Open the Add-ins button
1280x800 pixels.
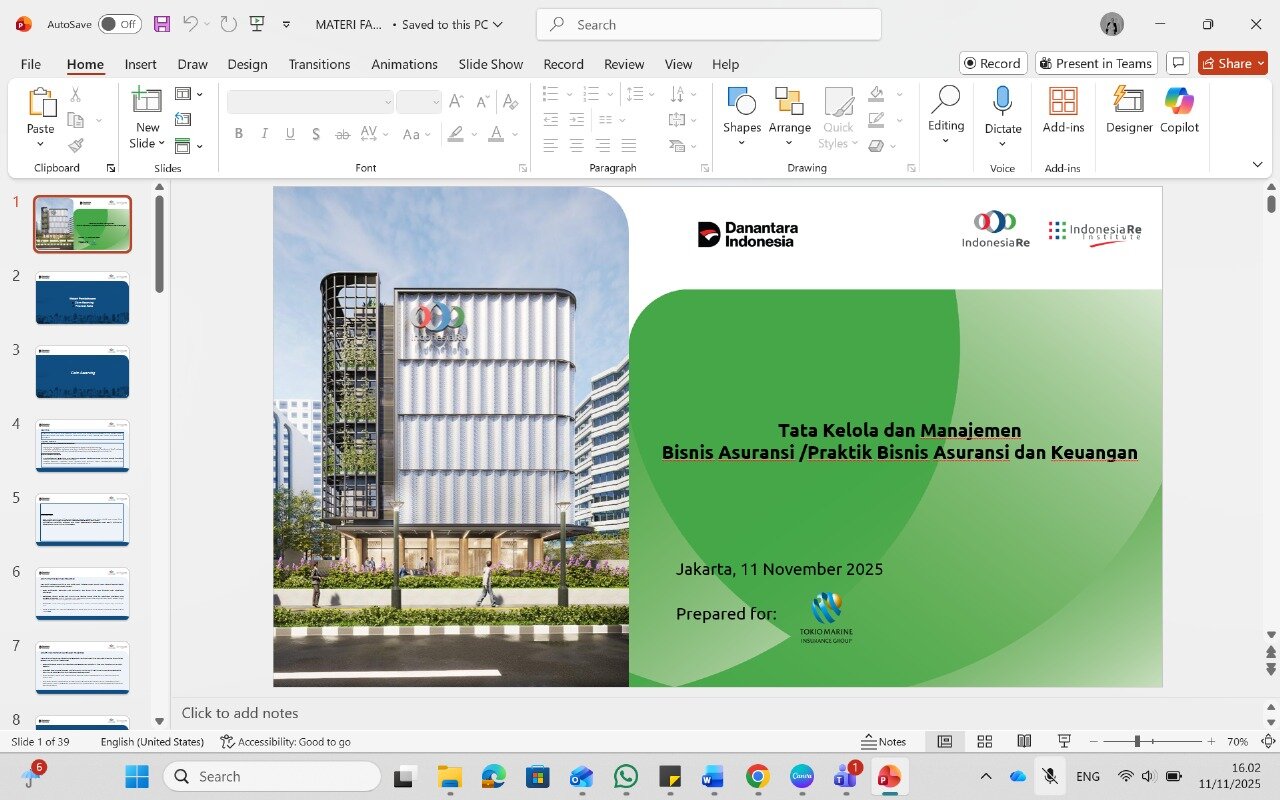pyautogui.click(x=1062, y=110)
